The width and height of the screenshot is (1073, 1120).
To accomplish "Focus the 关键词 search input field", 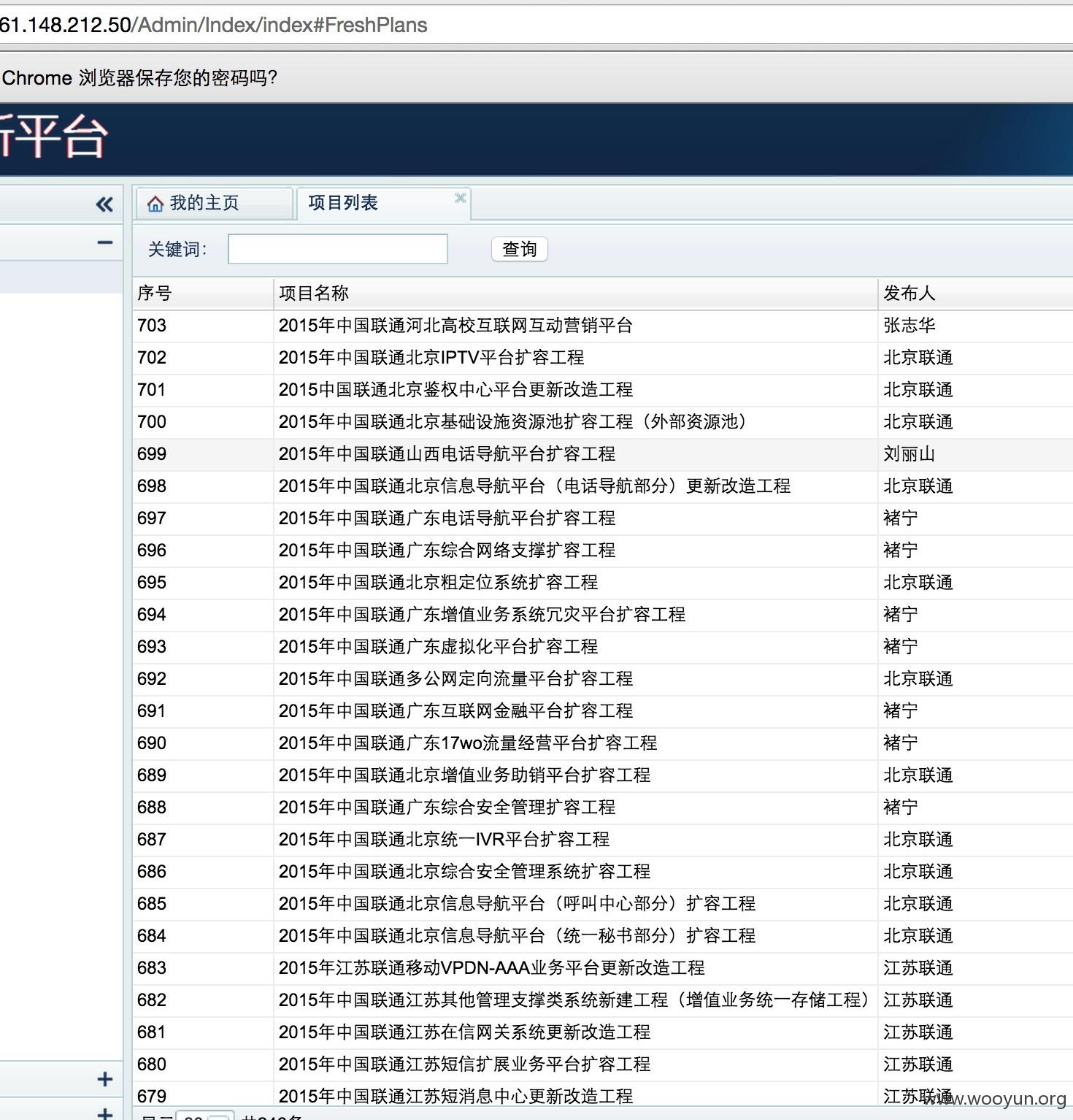I will click(338, 249).
